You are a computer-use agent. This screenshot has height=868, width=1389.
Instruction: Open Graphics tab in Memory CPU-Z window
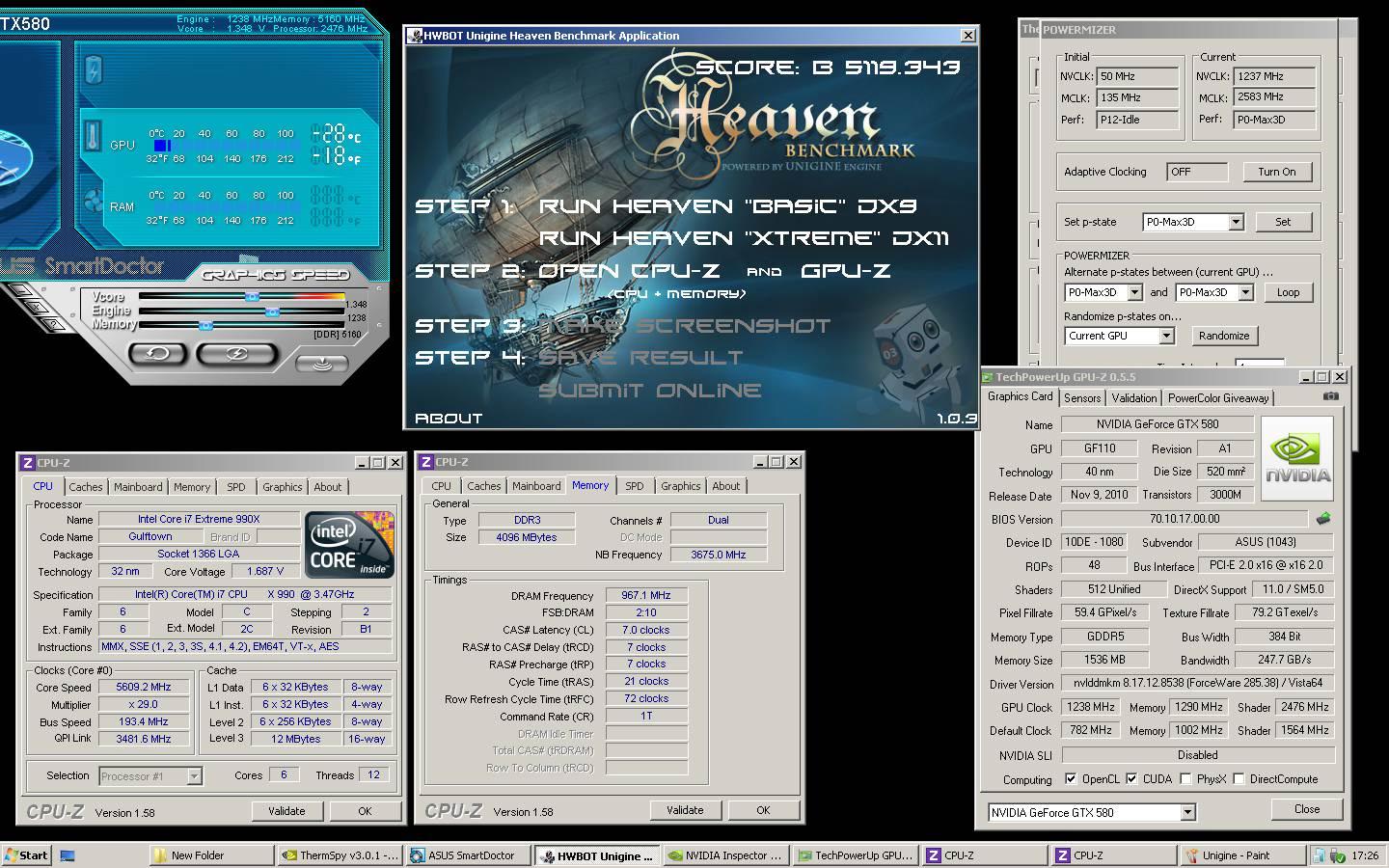tap(680, 486)
